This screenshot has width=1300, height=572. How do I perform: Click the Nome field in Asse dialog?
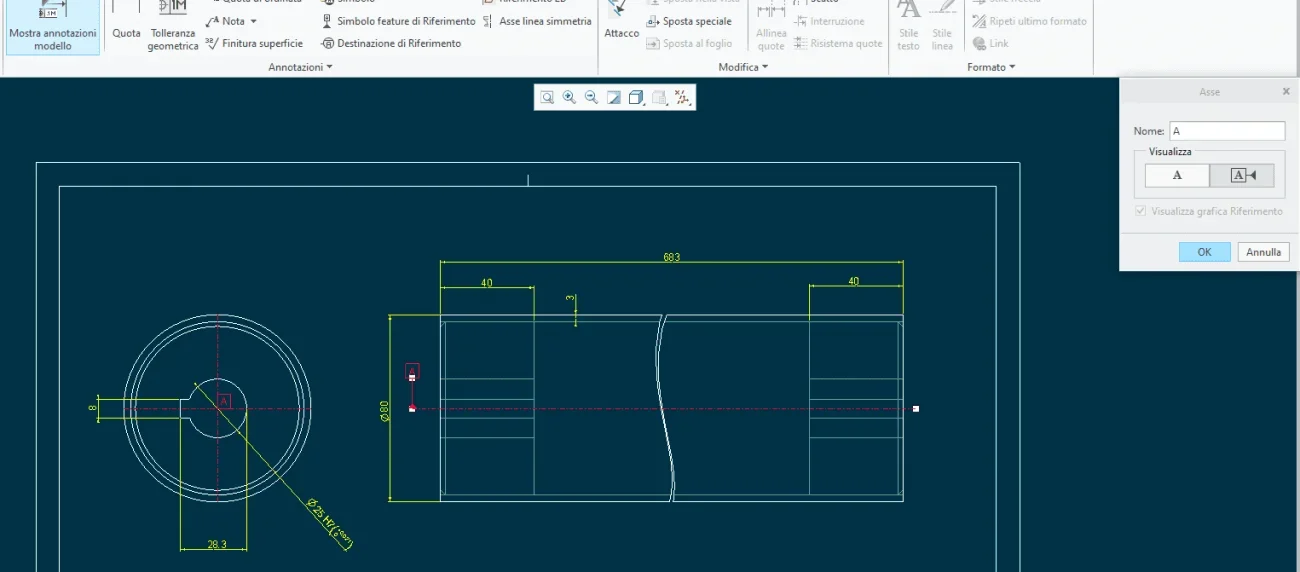click(x=1227, y=131)
